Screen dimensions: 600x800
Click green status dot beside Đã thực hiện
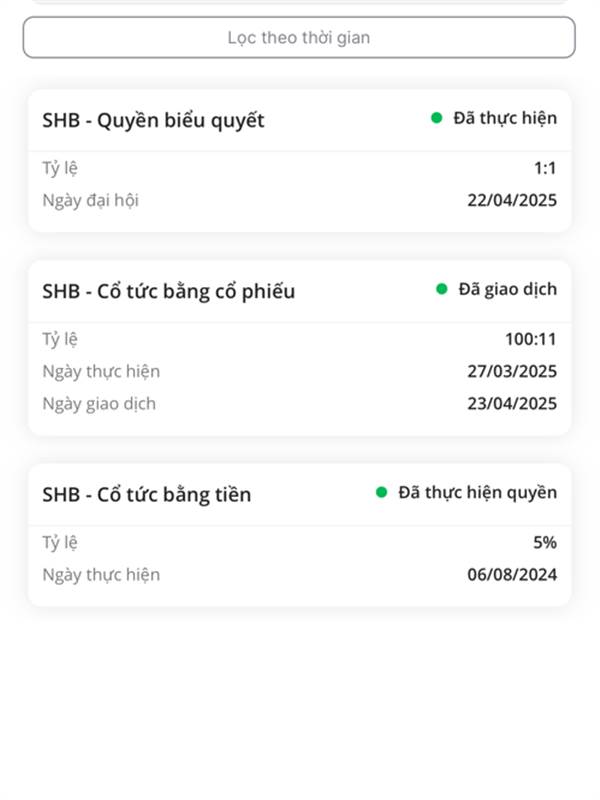pos(436,118)
